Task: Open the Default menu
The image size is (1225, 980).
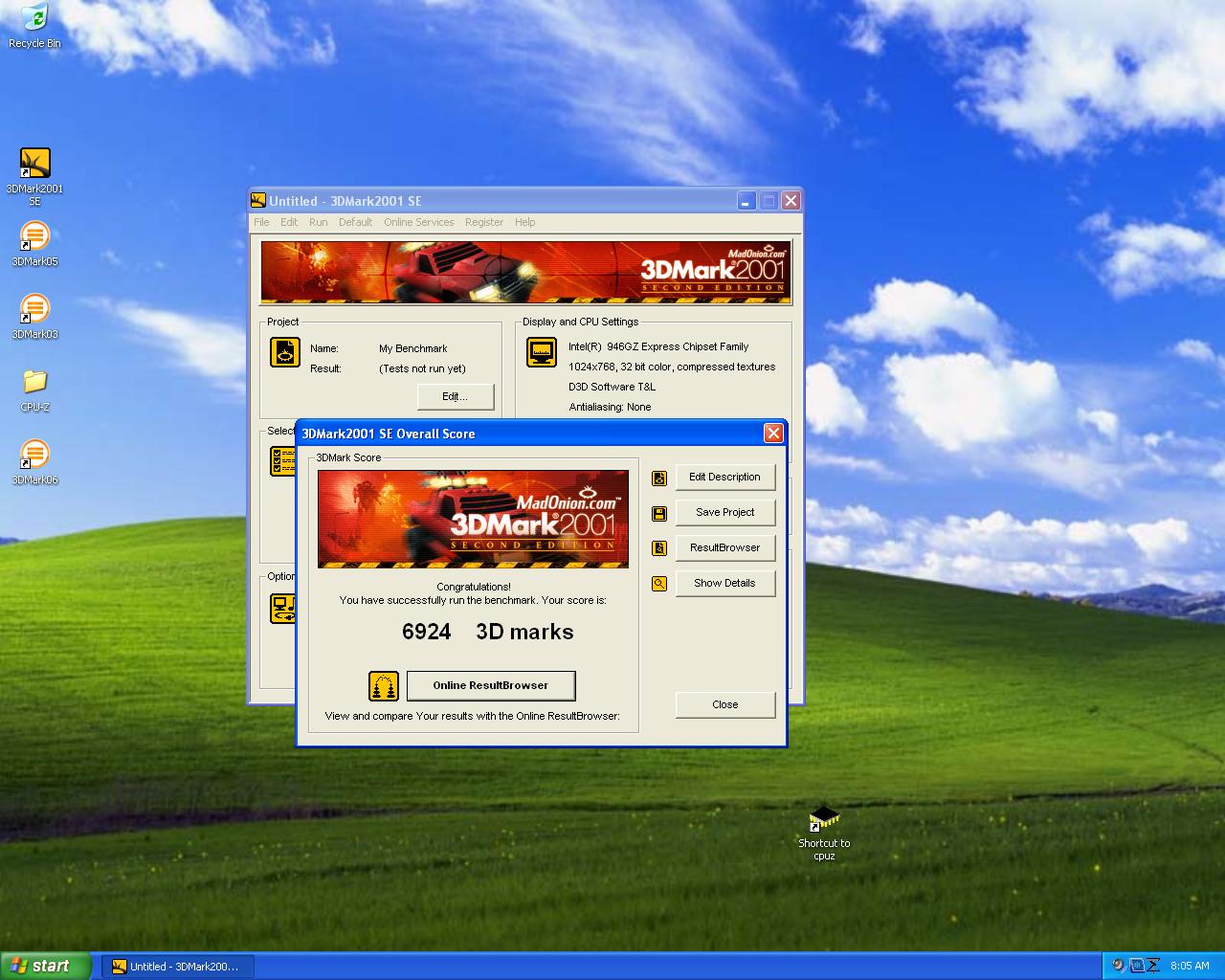Action: pyautogui.click(x=355, y=222)
